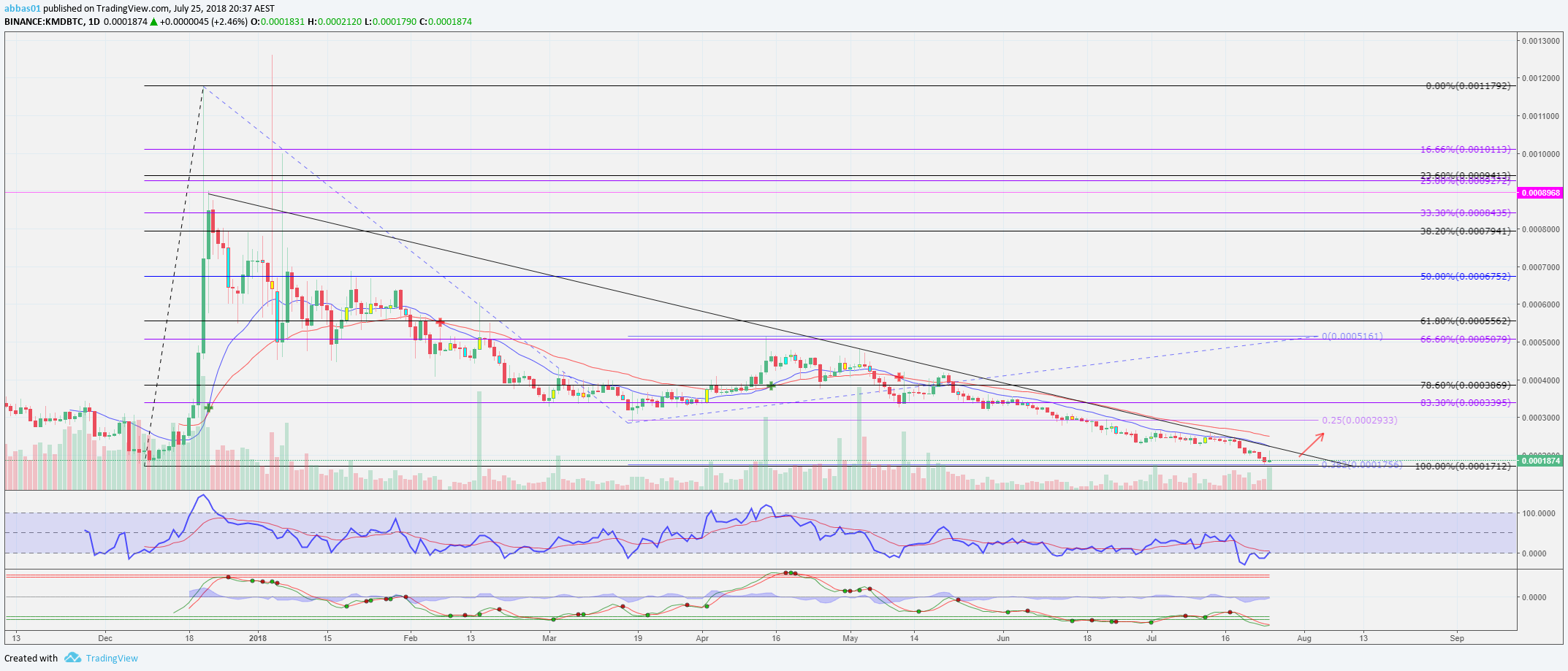Select the BINANCE:KMDBTC symbol title

[x=43, y=22]
